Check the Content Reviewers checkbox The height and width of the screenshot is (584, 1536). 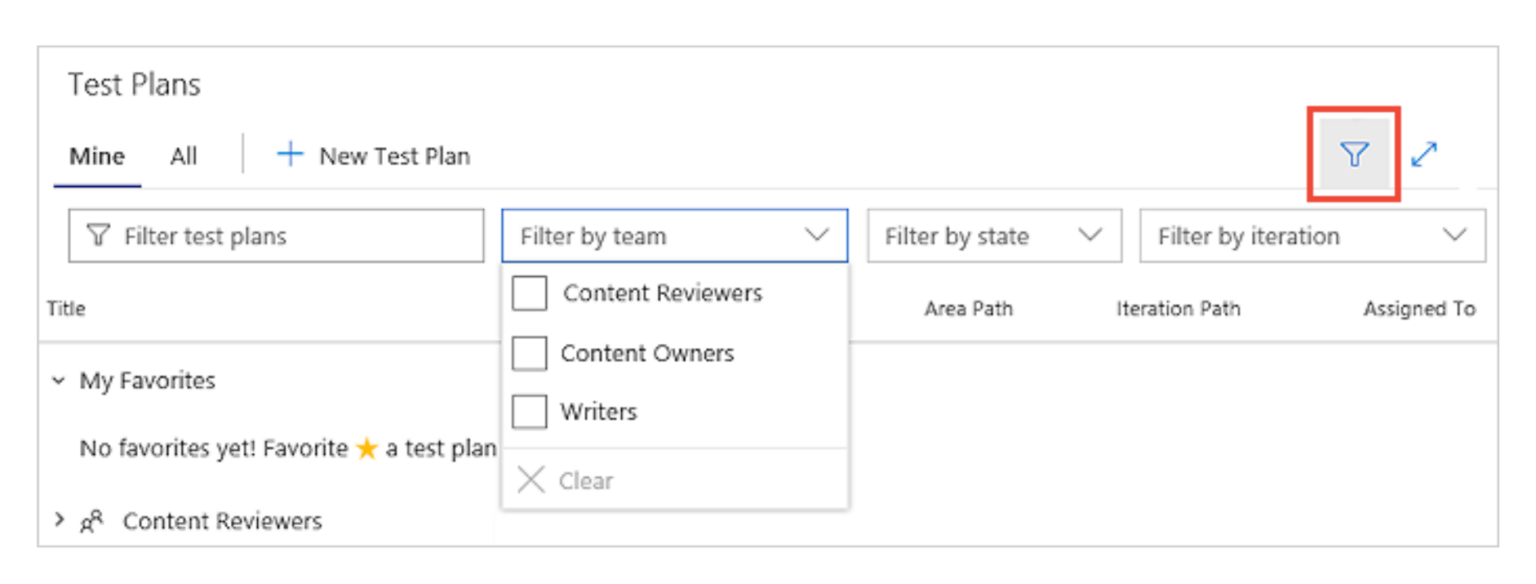[x=530, y=293]
